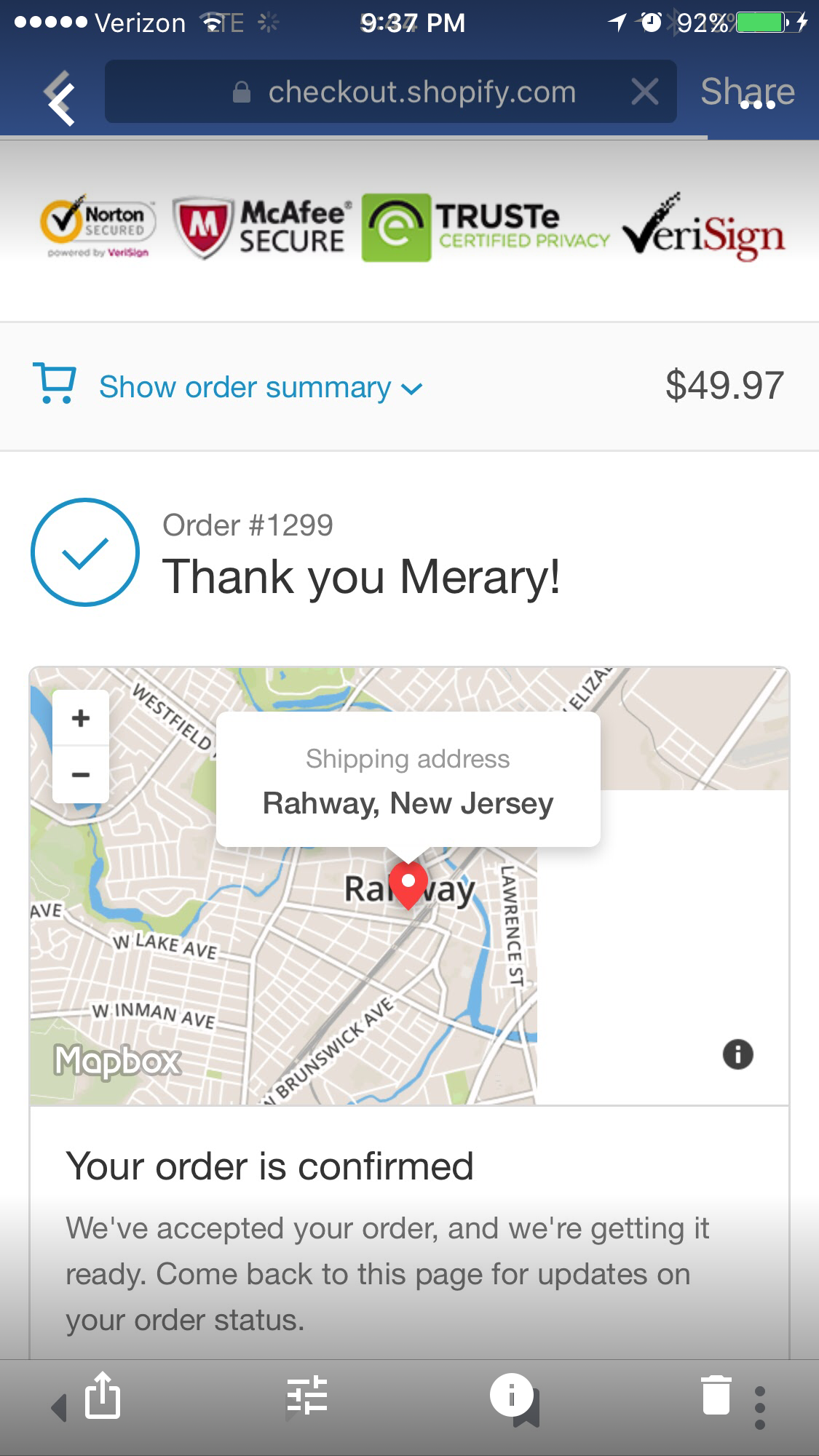Tap the share/export icon in bottom toolbar
The image size is (819, 1456).
(x=102, y=1395)
